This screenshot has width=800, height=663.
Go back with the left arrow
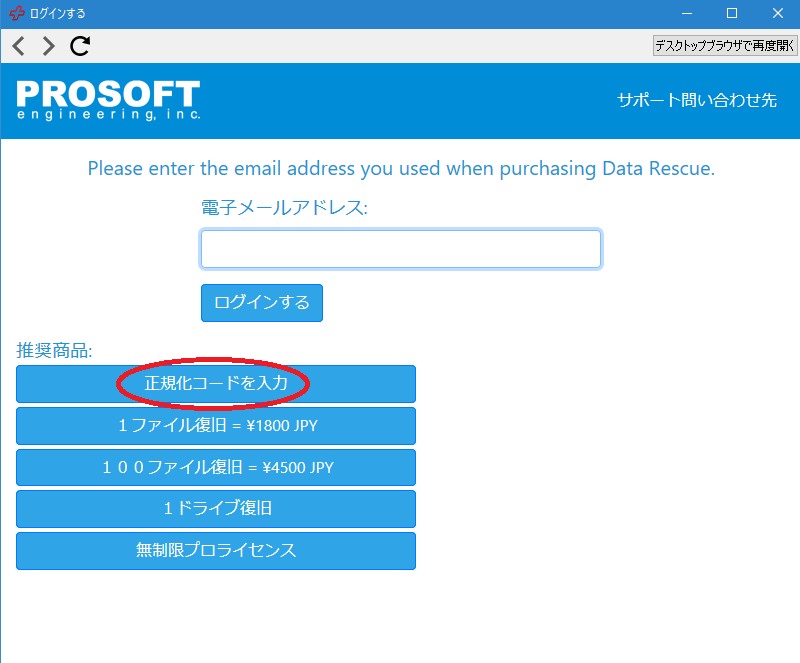pyautogui.click(x=19, y=45)
